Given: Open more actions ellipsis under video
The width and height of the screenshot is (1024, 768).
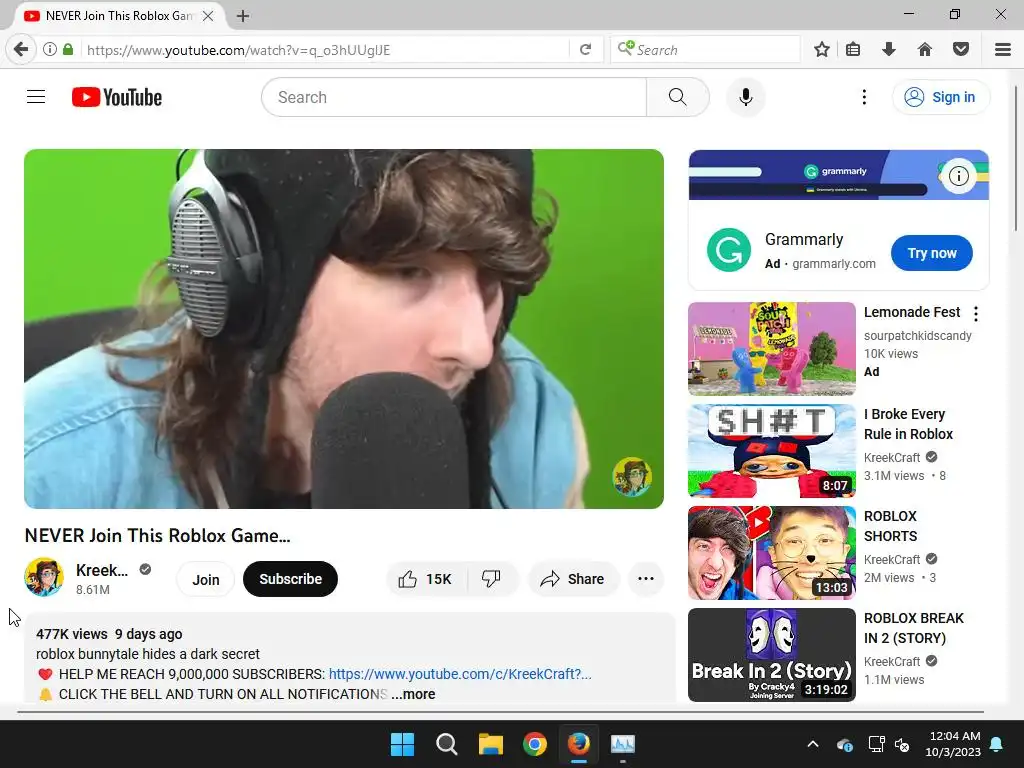Looking at the screenshot, I should tap(646, 579).
